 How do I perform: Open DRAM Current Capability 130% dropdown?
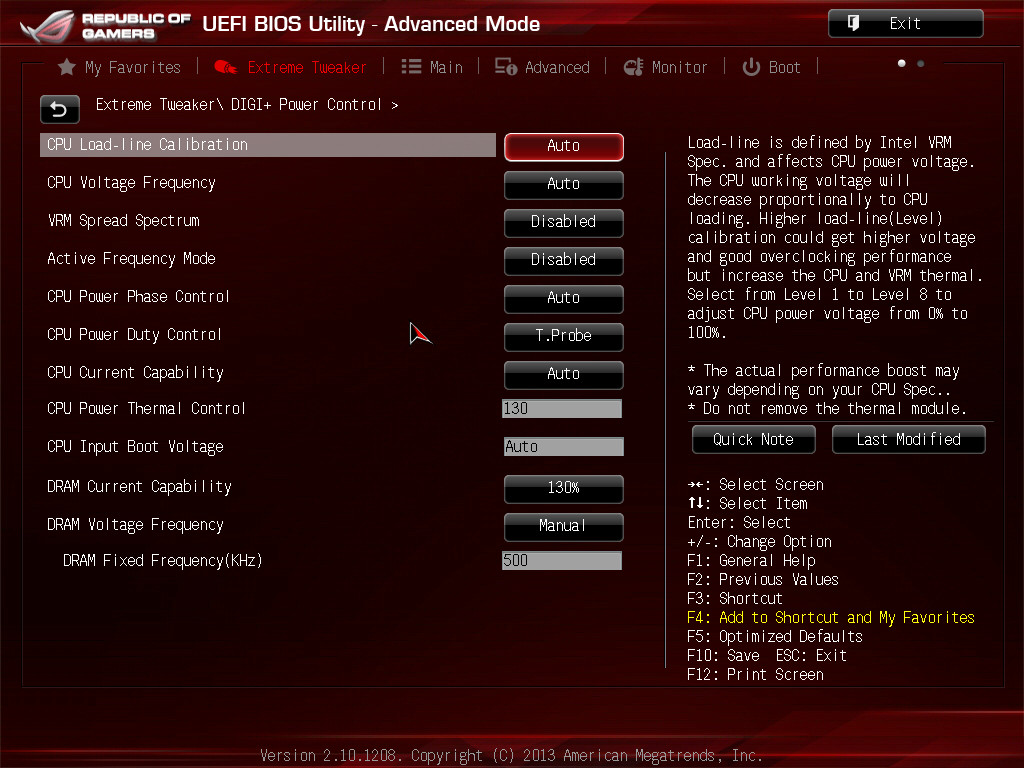[x=564, y=488]
